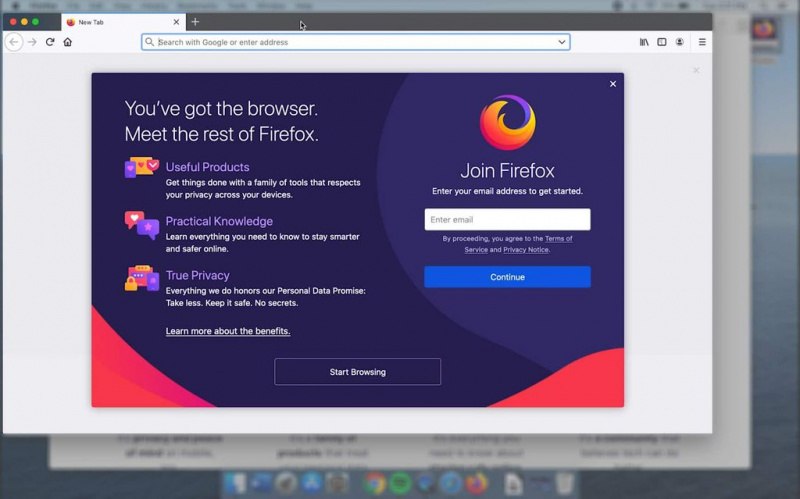Viewport: 800px width, 499px height.
Task: Click the Start Browsing button
Action: pos(357,372)
